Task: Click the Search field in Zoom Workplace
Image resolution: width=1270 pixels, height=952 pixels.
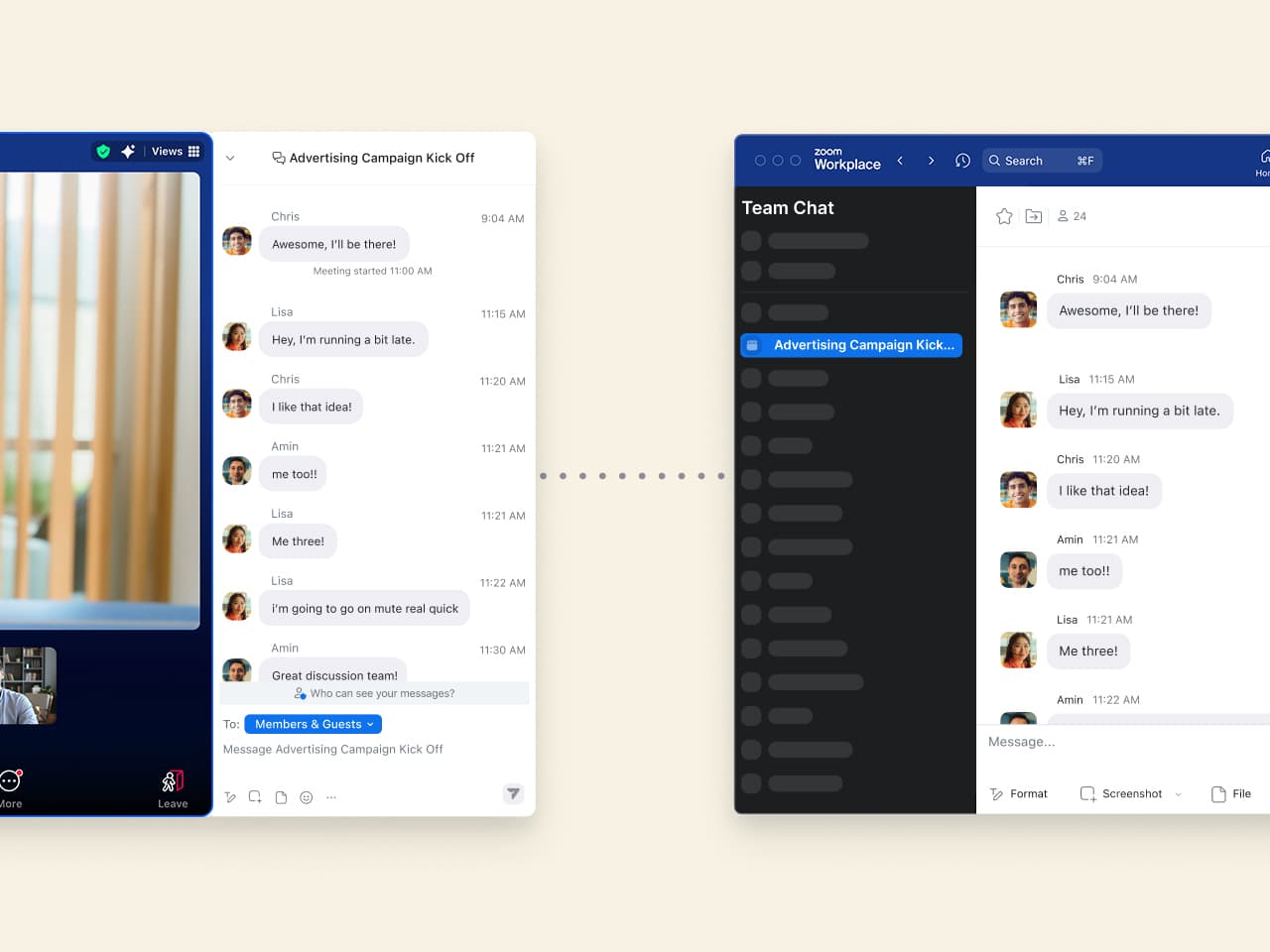Action: coord(1042,161)
